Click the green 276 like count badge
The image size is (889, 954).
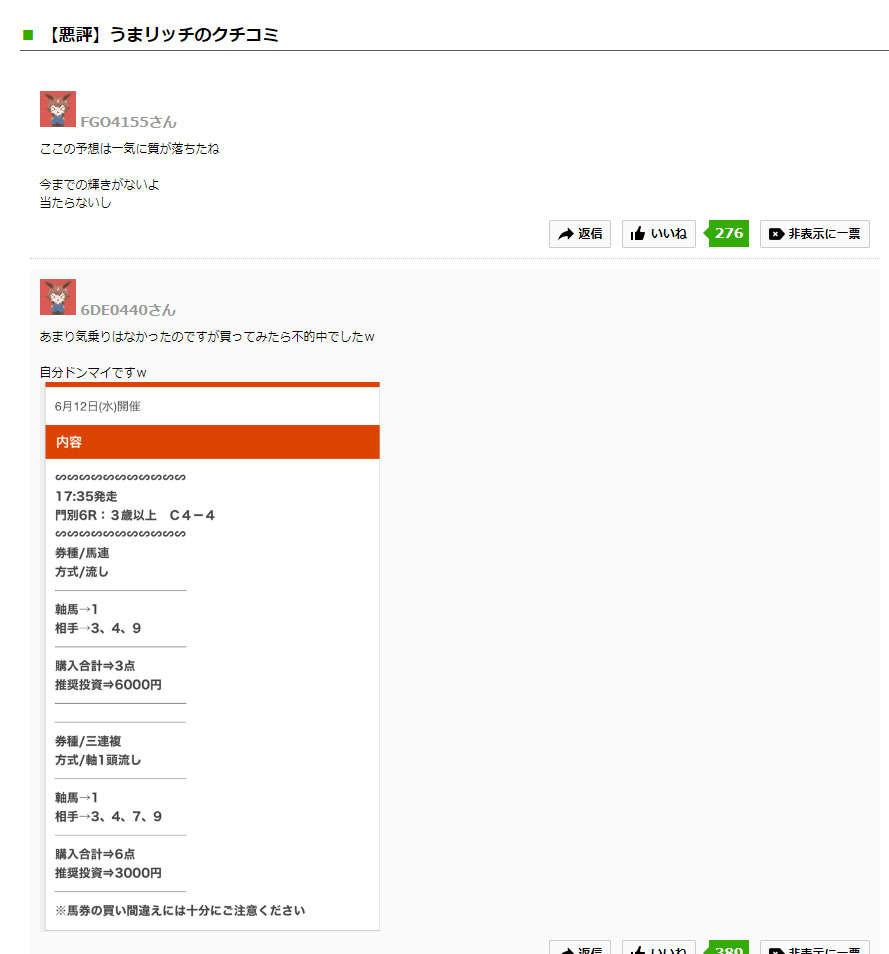click(729, 234)
